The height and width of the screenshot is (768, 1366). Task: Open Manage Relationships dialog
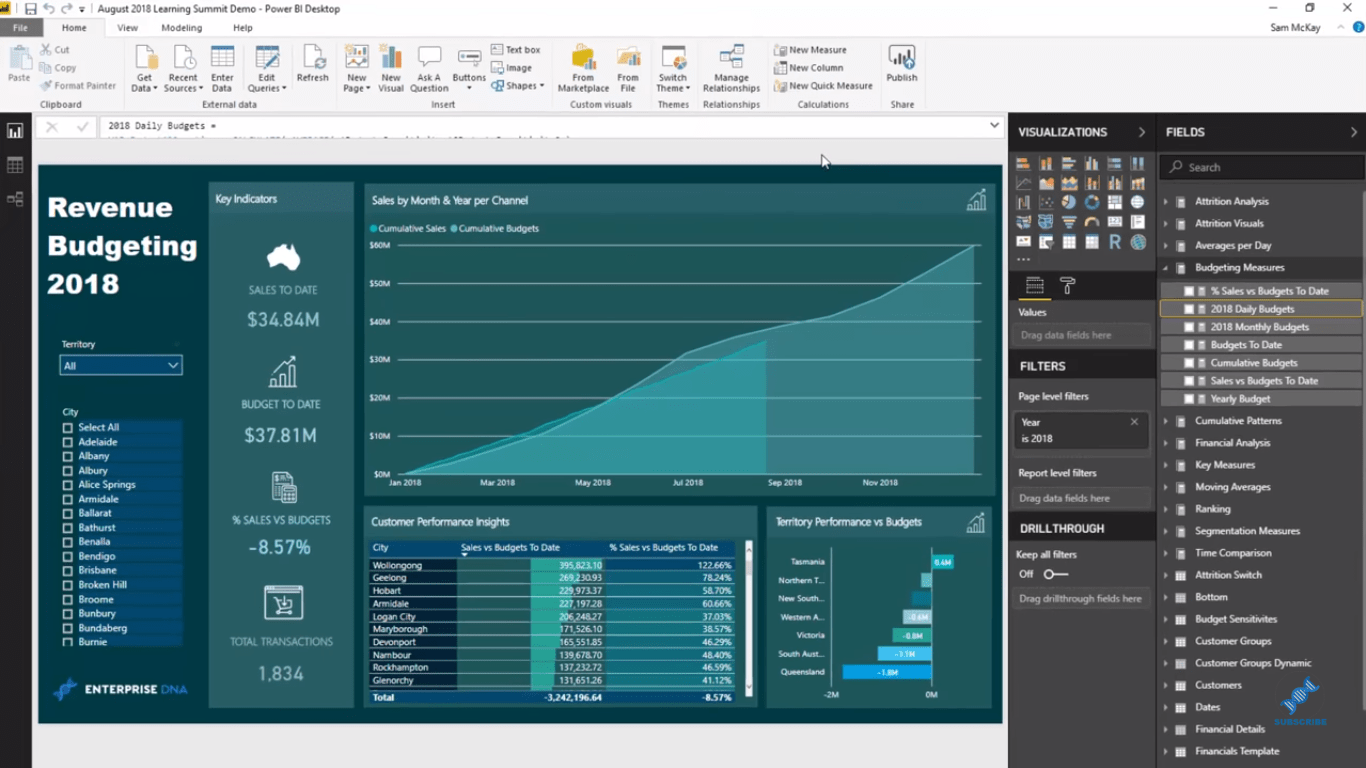(x=731, y=69)
